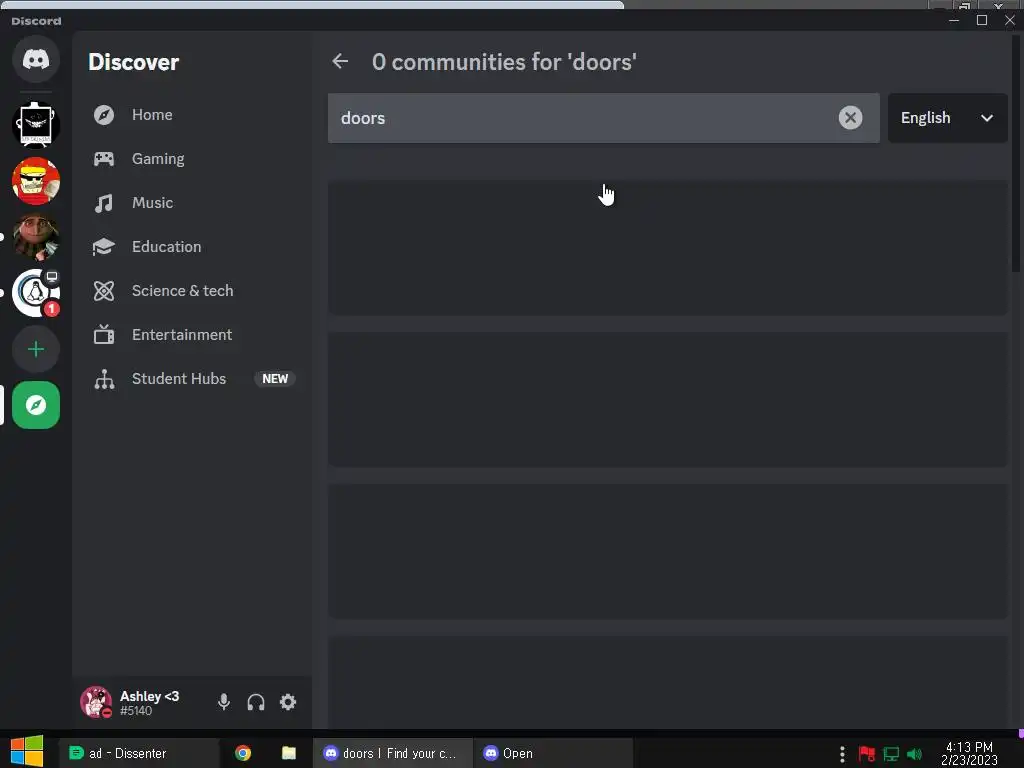Click the volume speaker tray icon
This screenshot has width=1024, height=768.
point(914,754)
